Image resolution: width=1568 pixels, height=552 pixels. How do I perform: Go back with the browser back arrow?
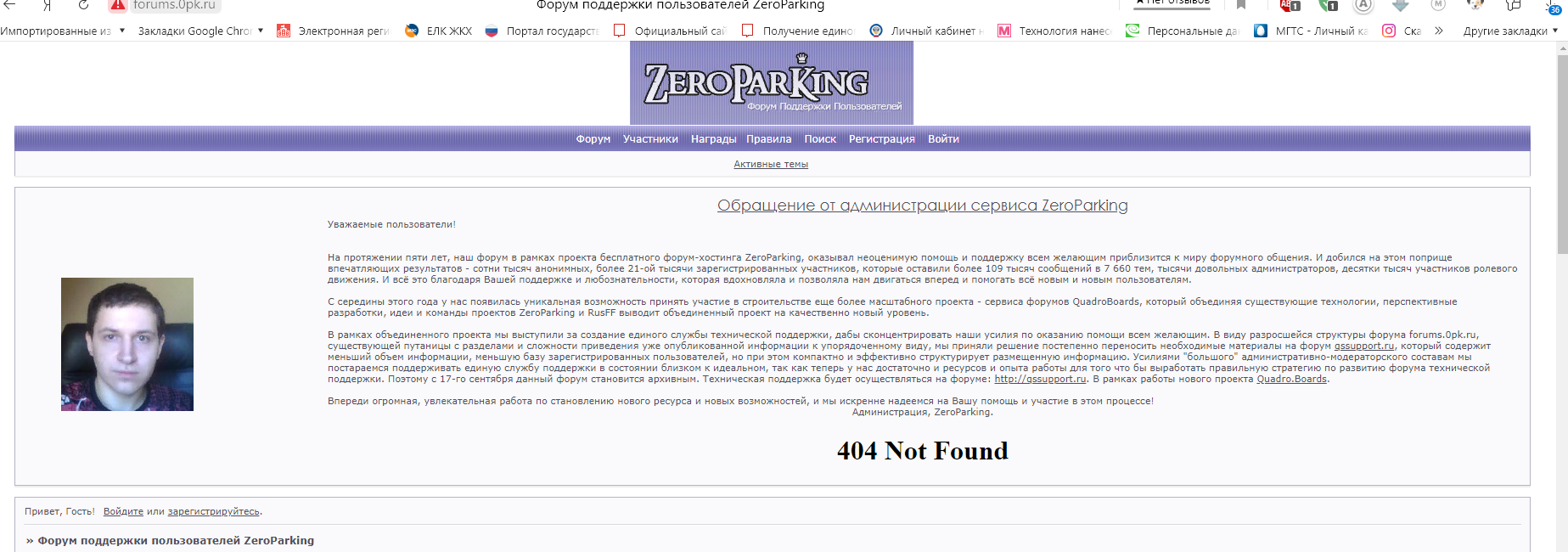(x=9, y=4)
